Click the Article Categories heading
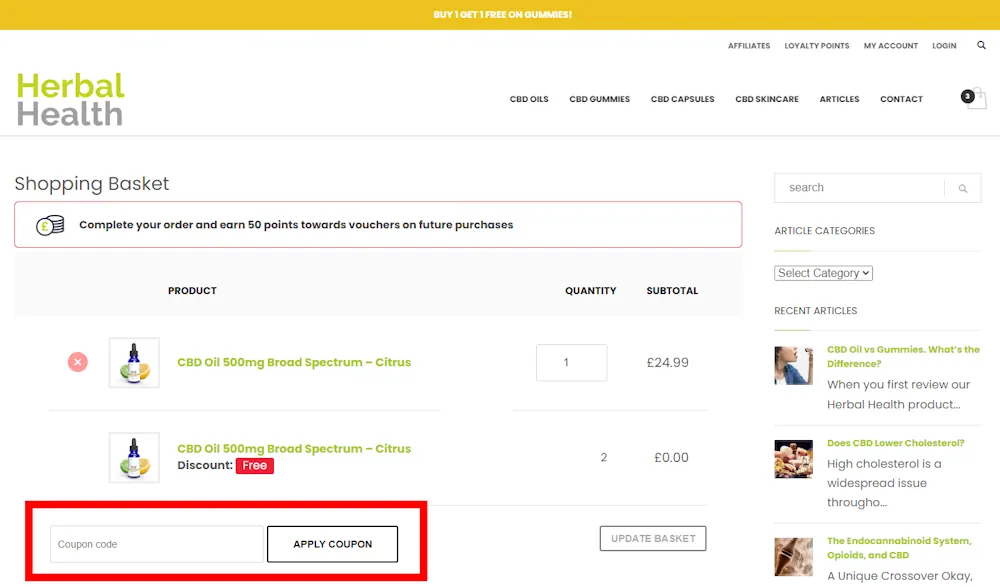Screen dimensions: 1000x587 [x=825, y=231]
